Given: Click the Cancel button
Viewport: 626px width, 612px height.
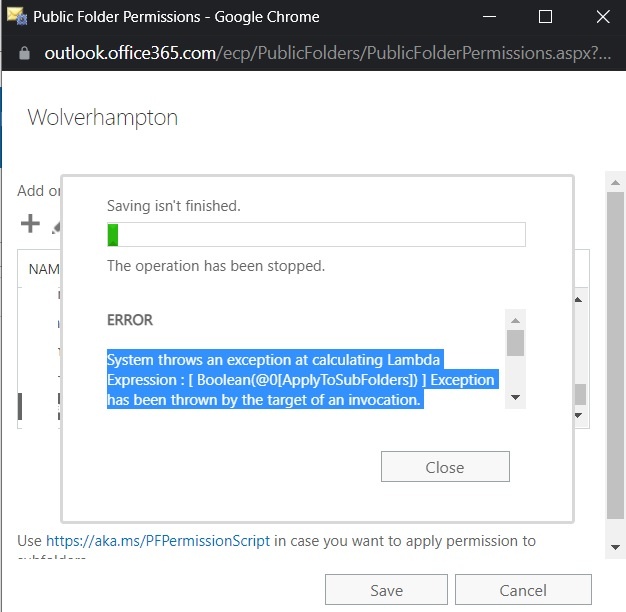Looking at the screenshot, I should pyautogui.click(x=523, y=590).
